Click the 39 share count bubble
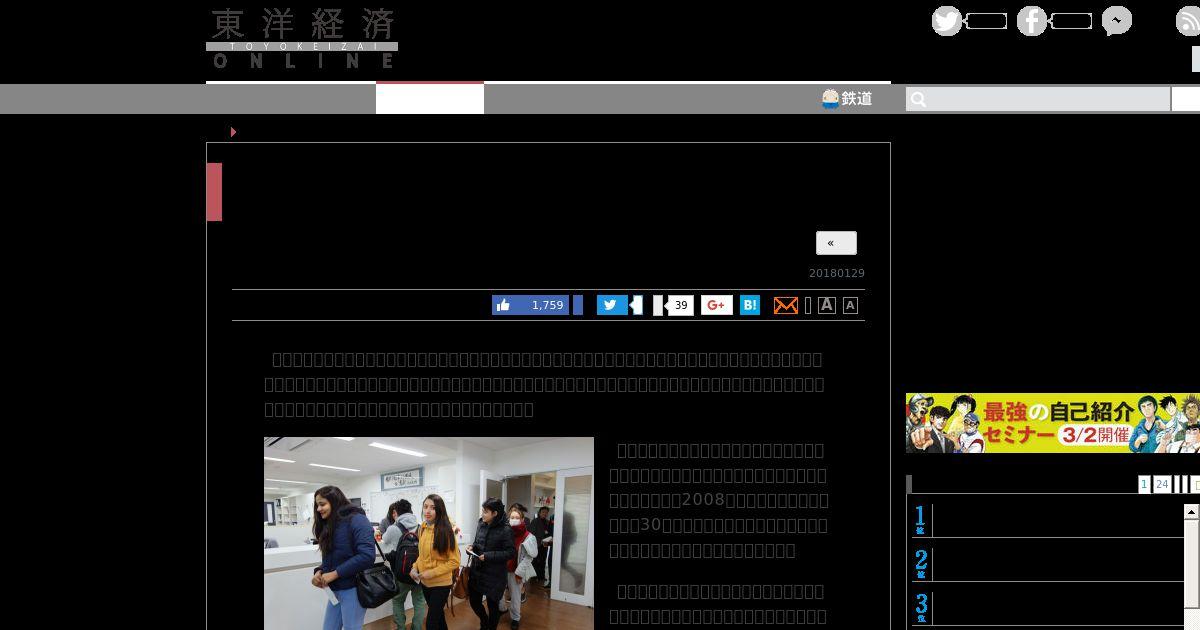This screenshot has width=1200, height=630. [680, 305]
